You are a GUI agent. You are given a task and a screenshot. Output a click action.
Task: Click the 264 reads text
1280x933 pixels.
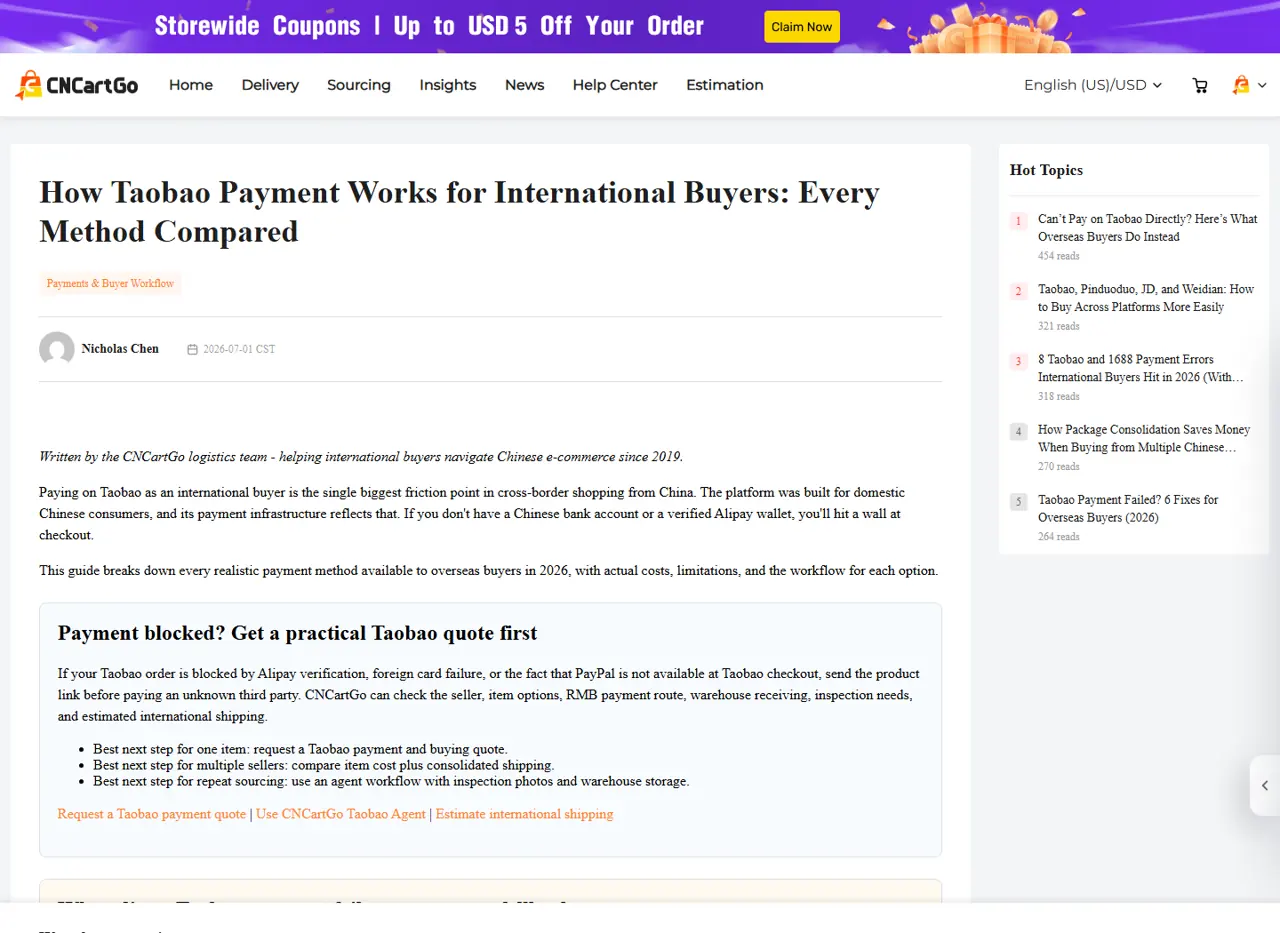pos(1059,536)
